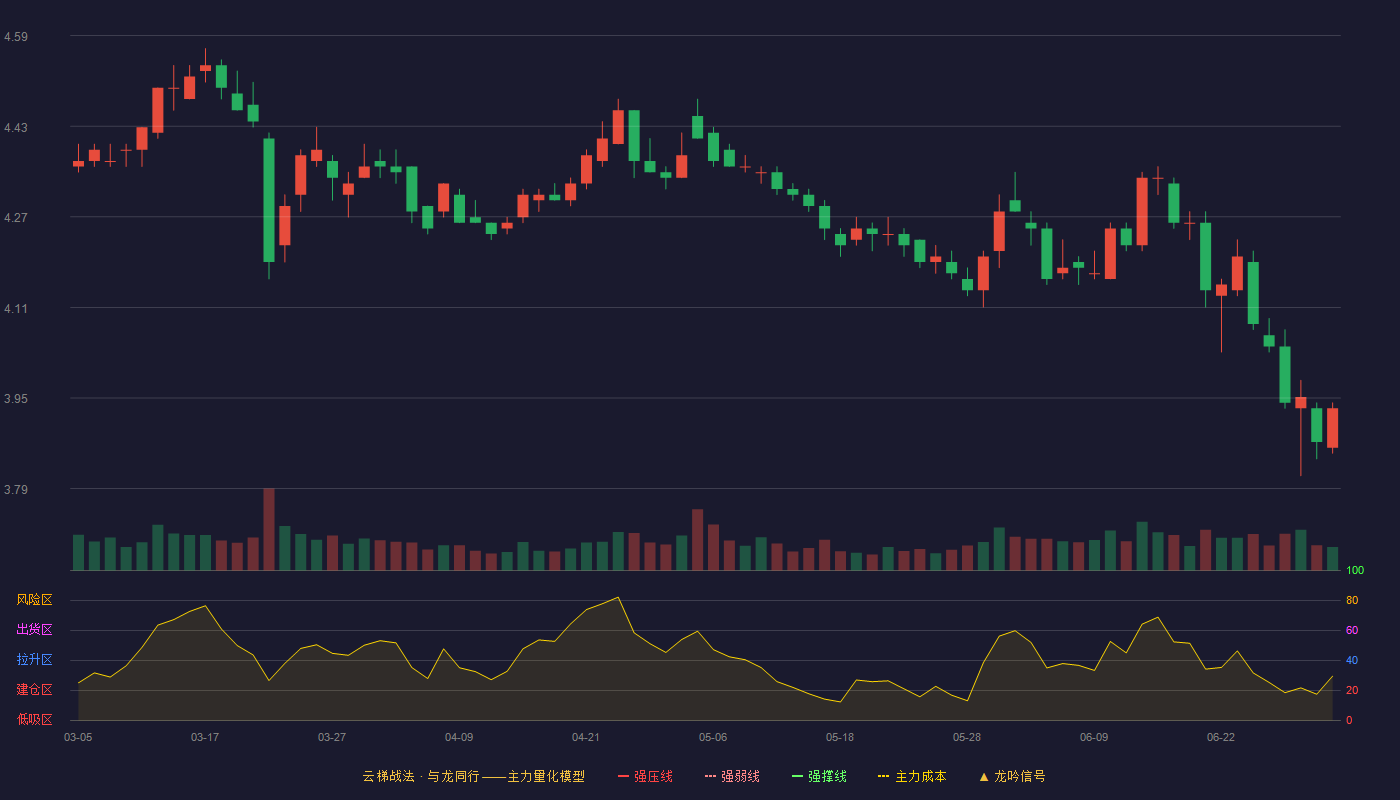1400x800 pixels.
Task: Click the 05-06 date label
Action: 713,737
